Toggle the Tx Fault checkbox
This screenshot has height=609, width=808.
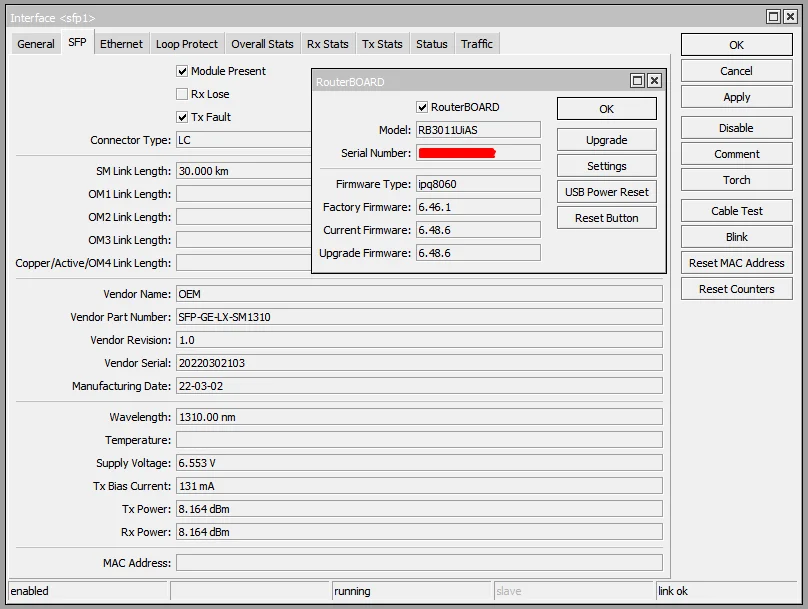pos(182,117)
